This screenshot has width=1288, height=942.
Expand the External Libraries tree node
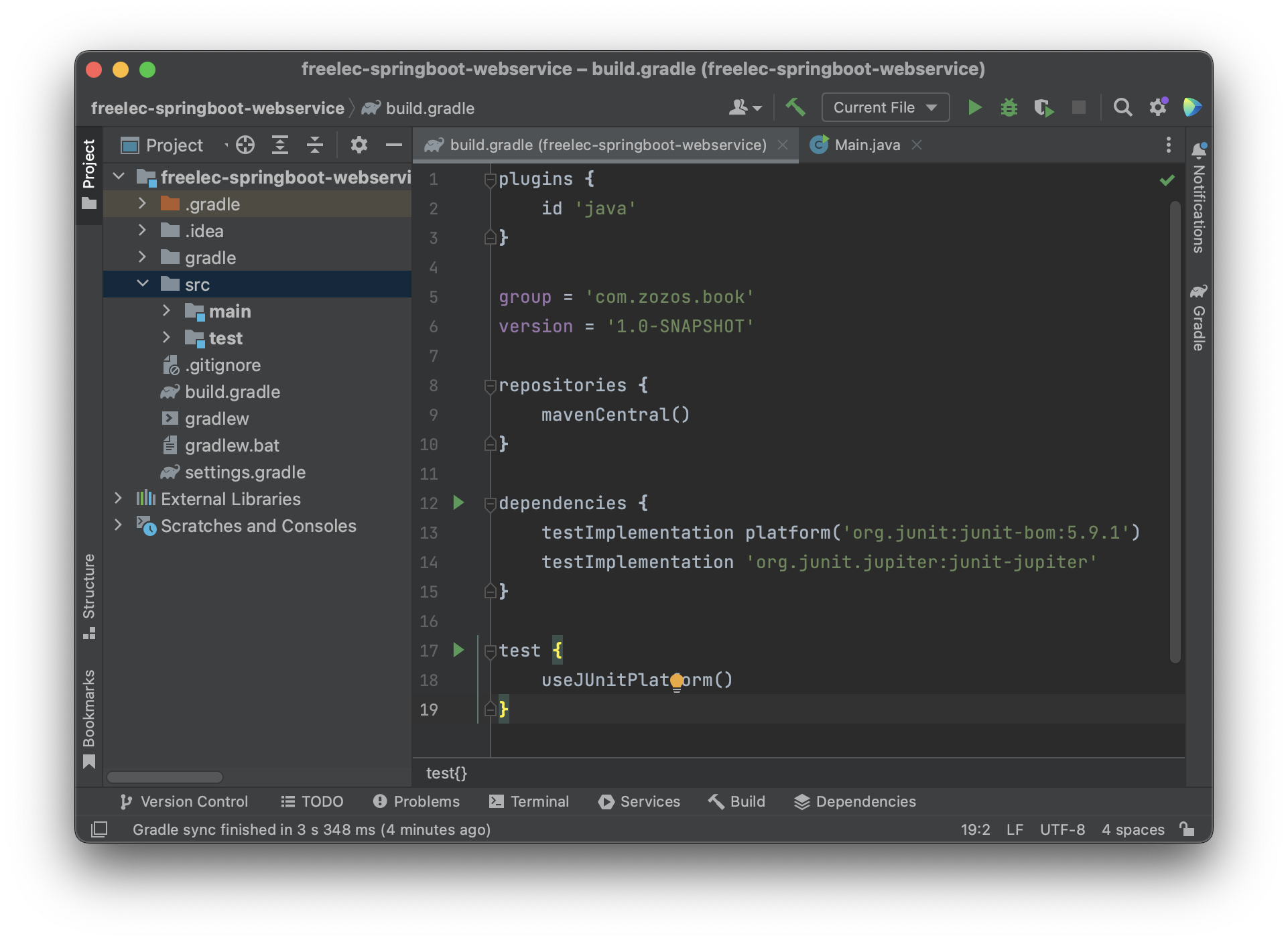click(118, 498)
